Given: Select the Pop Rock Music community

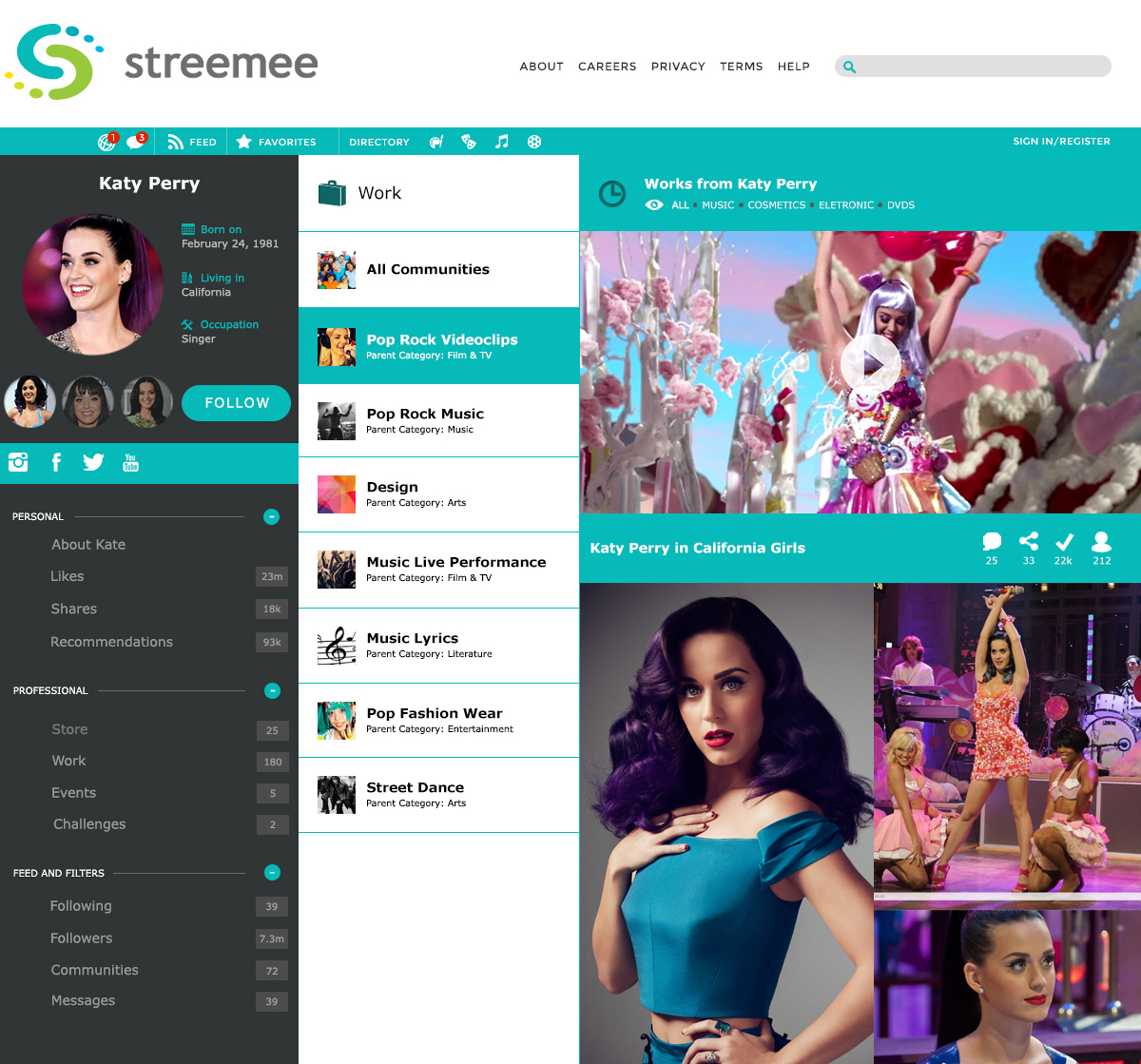Looking at the screenshot, I should [x=438, y=420].
